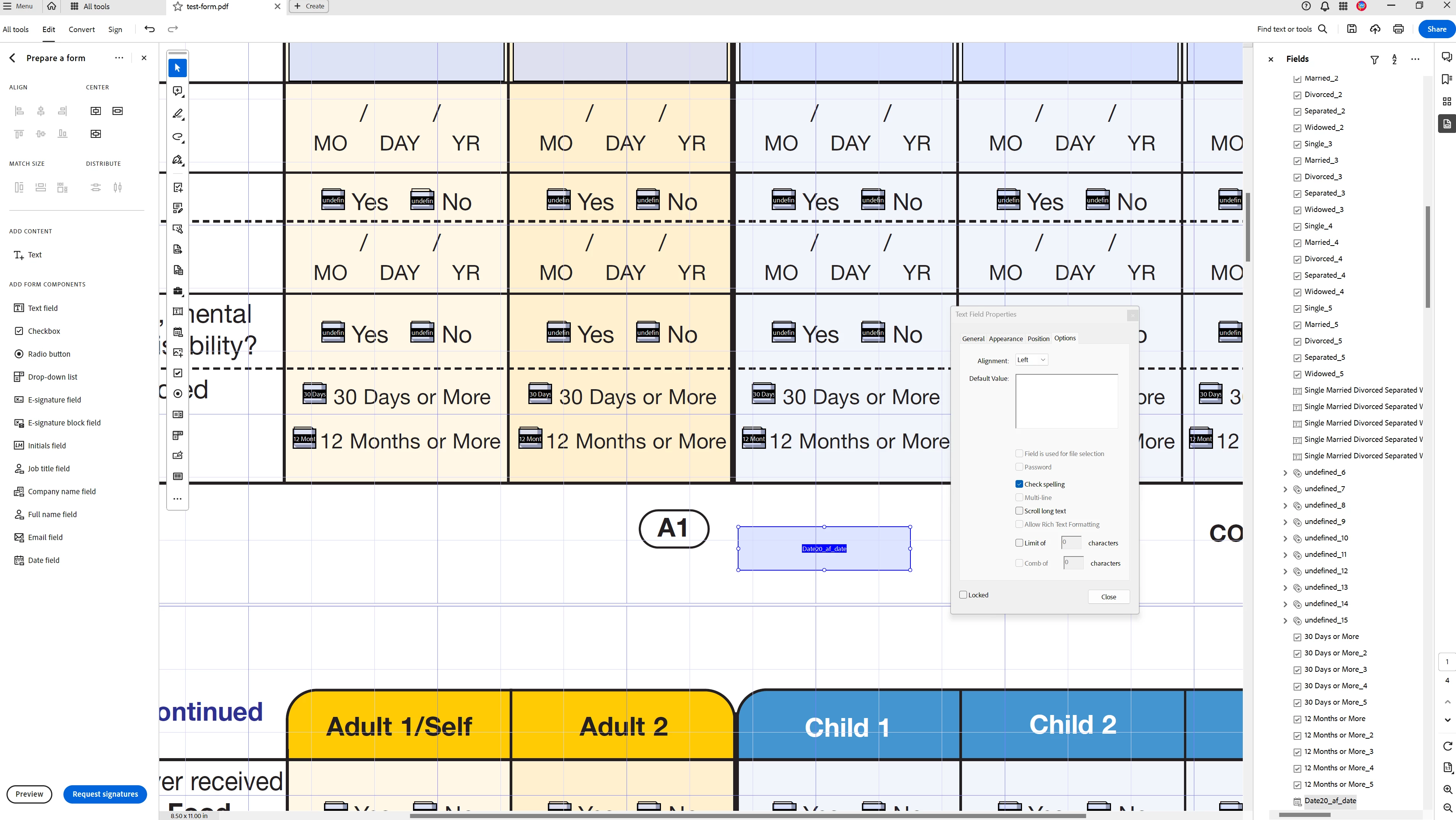
Task: Open the filter fields icon
Action: pyautogui.click(x=1375, y=59)
